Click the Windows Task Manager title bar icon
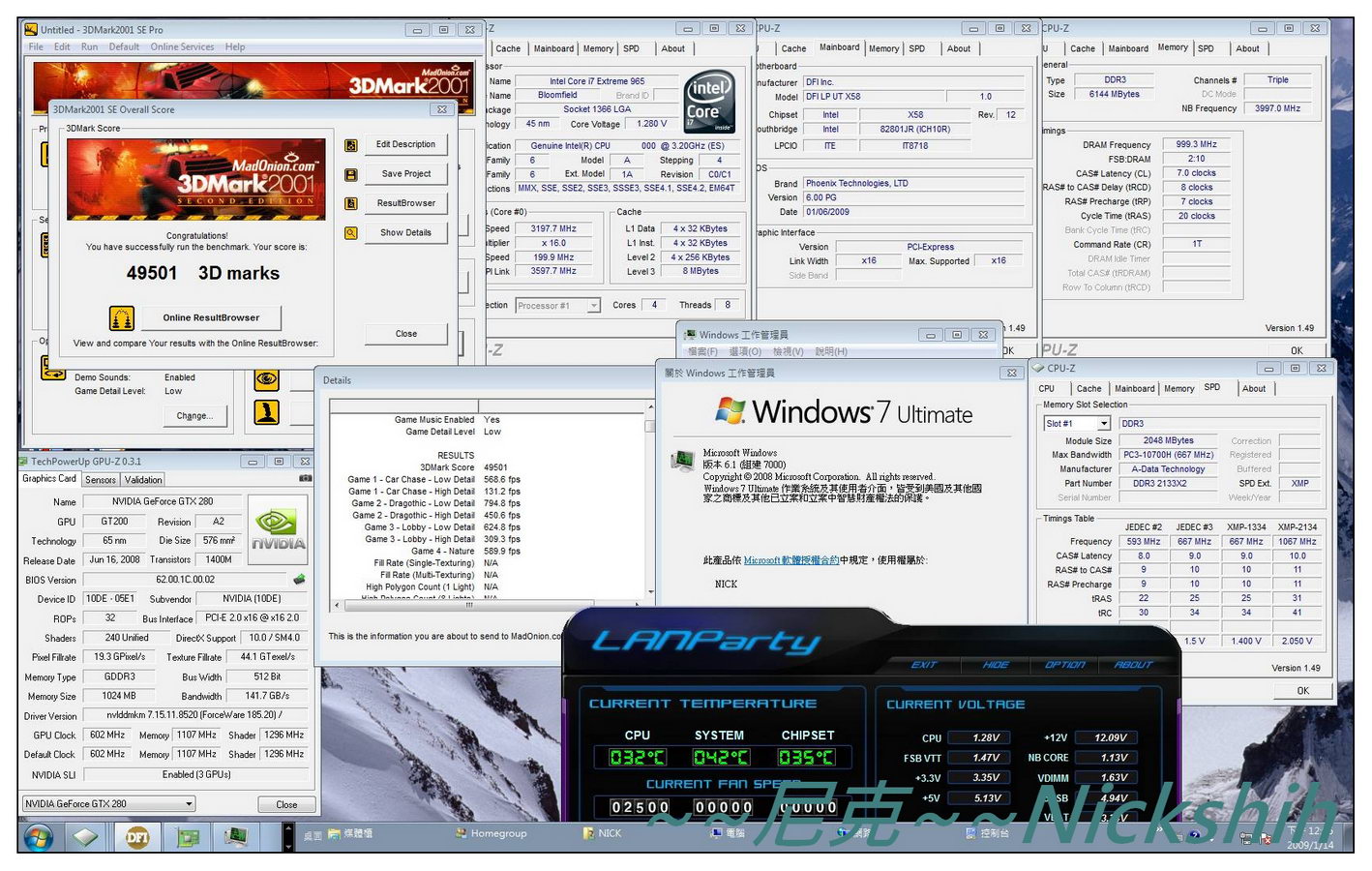This screenshot has height=871, width=1372. [691, 335]
